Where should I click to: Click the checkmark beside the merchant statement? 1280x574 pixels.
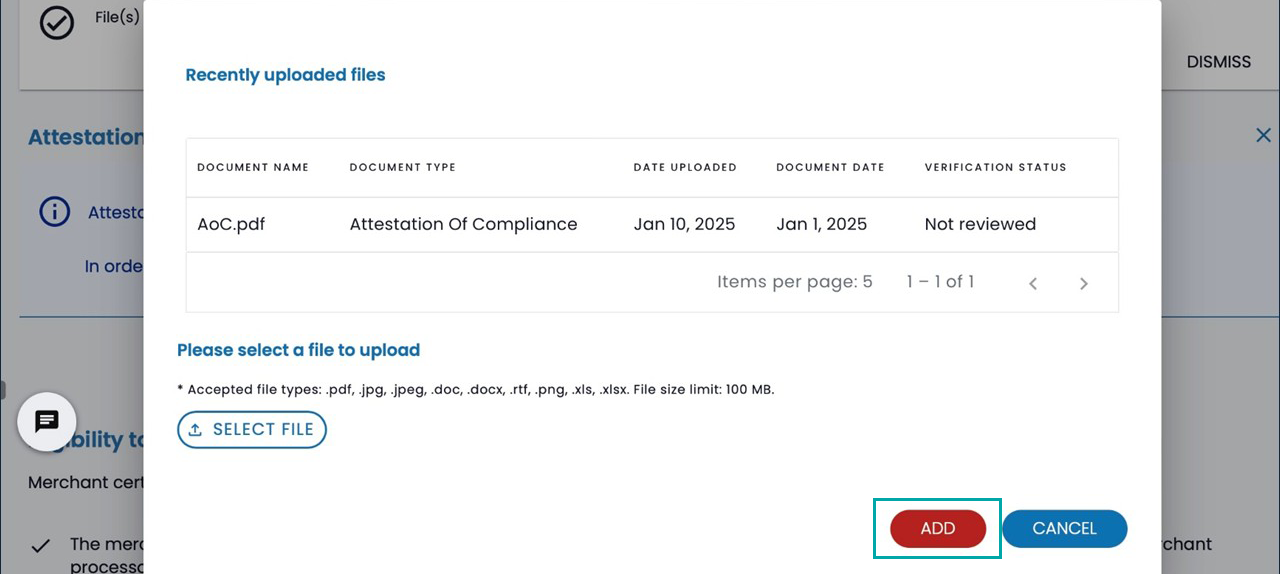[x=41, y=546]
